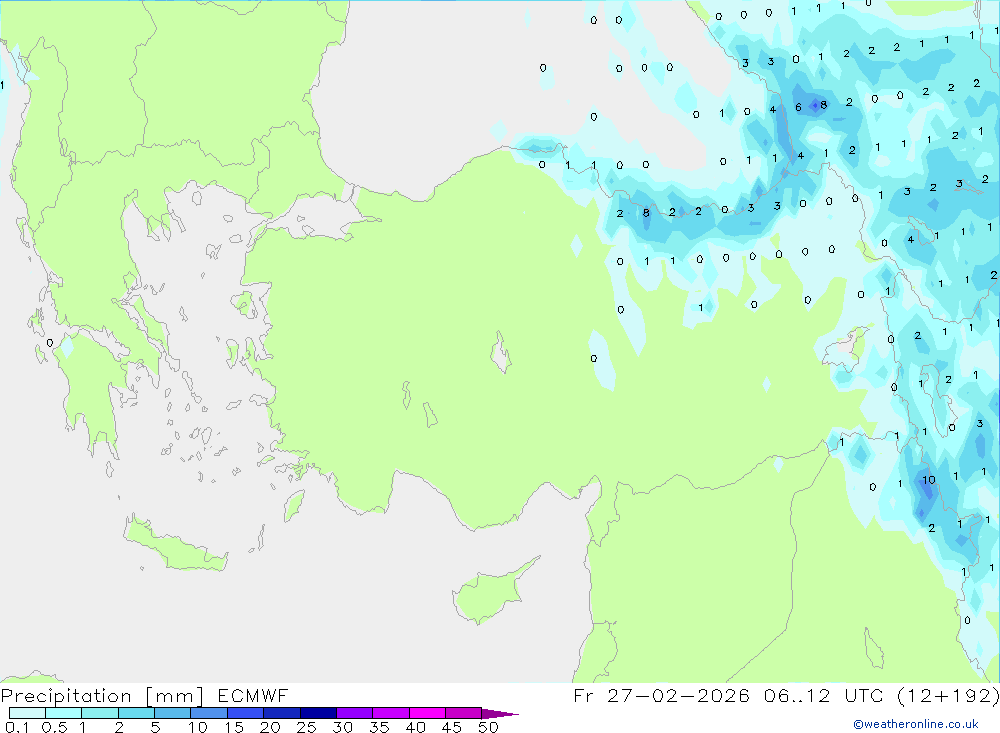Pick the 15–20 mm legend swatch
This screenshot has height=733, width=1000.
246,713
